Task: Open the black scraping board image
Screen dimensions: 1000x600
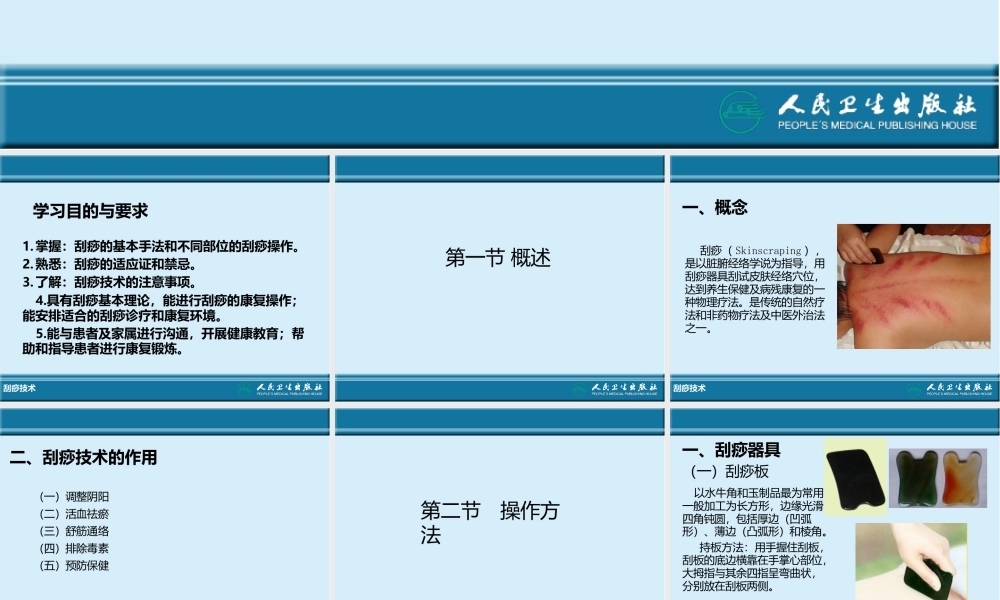Action: click(x=856, y=478)
